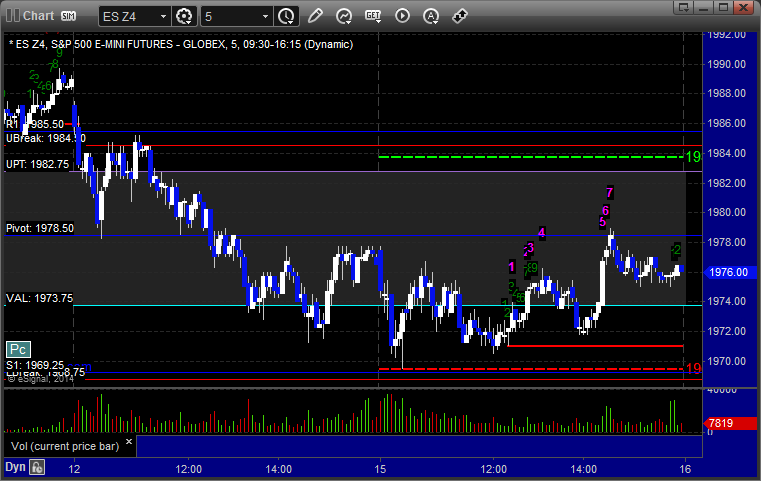This screenshot has width=761, height=481.
Task: Select the UPT: 1982.75 label
Action: pos(38,164)
